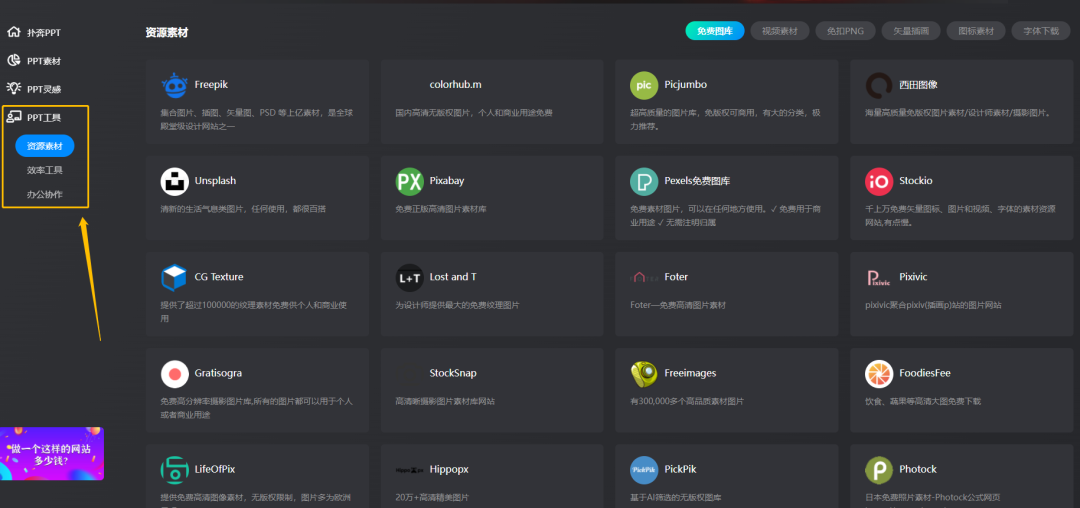Click the Gratisogra red dot logo
Screen dimensions: 1080x508
pyautogui.click(x=174, y=374)
